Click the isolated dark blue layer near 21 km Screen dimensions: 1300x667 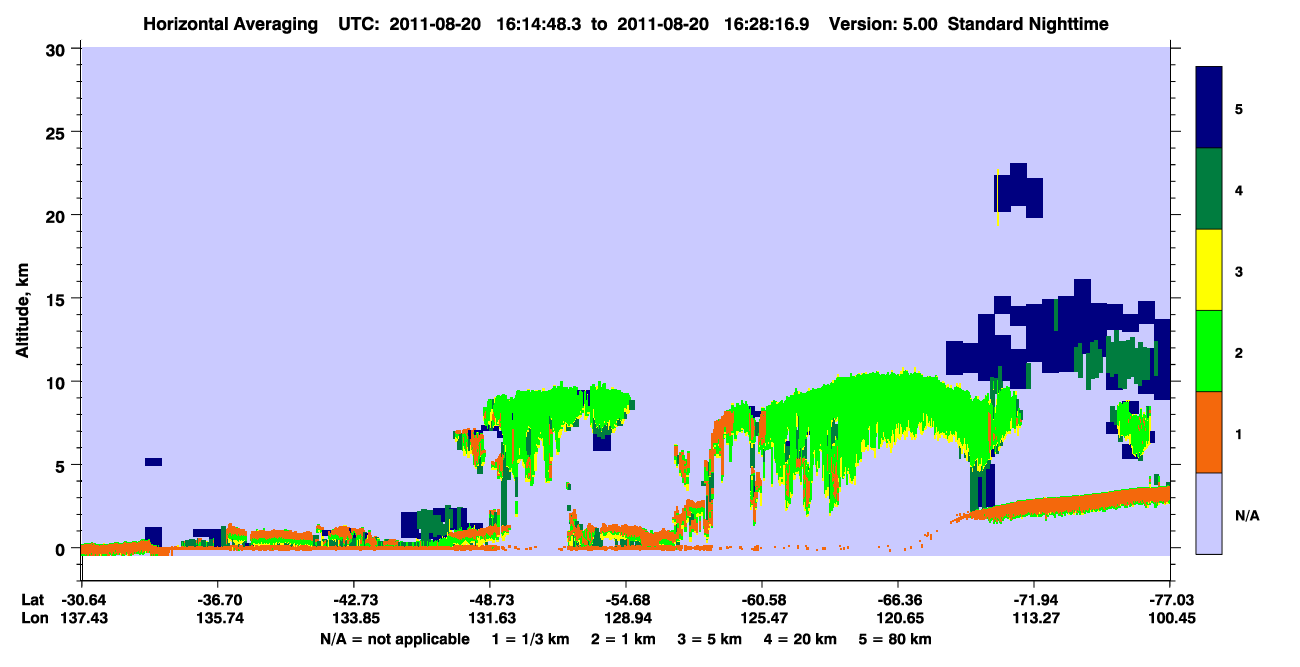pos(1019,191)
